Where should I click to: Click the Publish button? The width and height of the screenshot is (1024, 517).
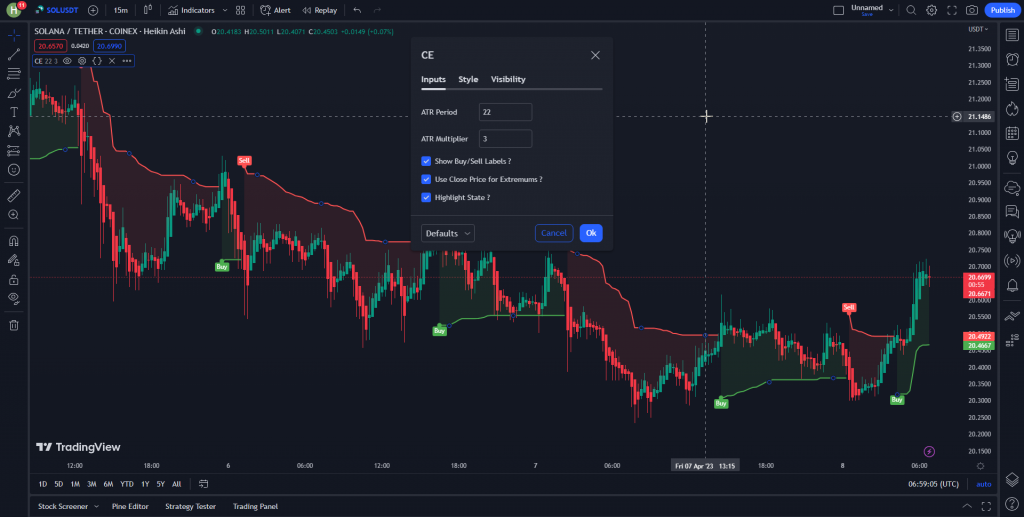pyautogui.click(x=1002, y=10)
